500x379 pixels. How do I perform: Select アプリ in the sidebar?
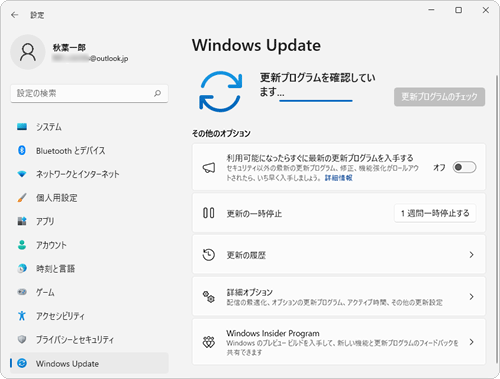tap(89, 221)
